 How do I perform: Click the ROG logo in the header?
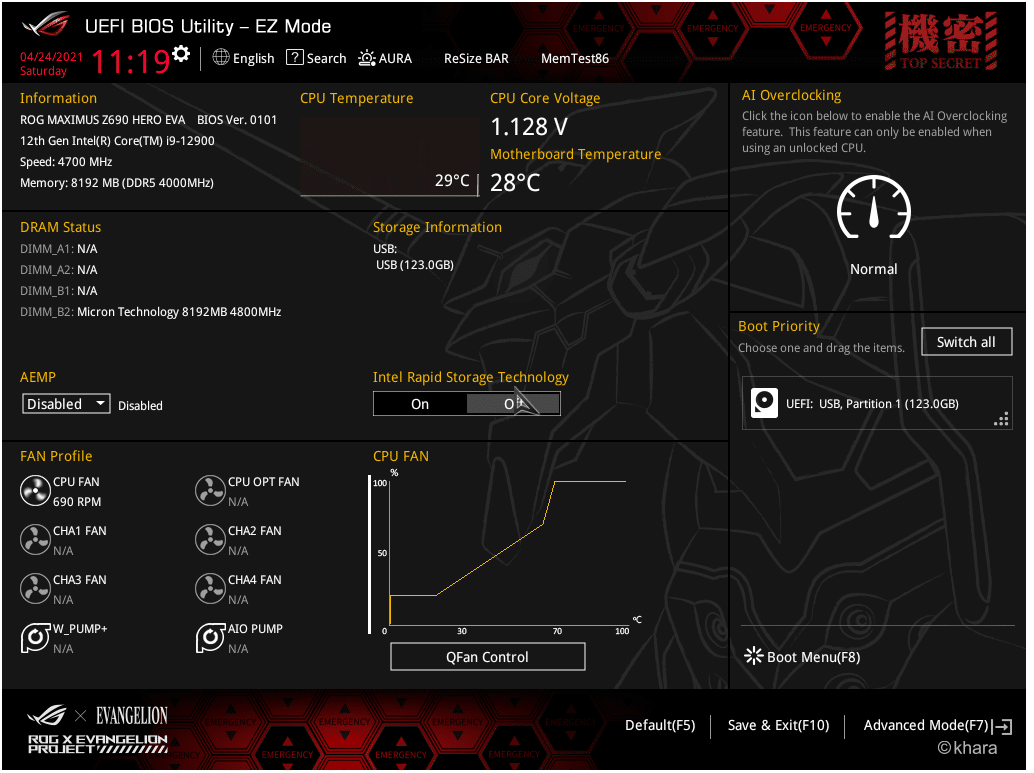[46, 24]
